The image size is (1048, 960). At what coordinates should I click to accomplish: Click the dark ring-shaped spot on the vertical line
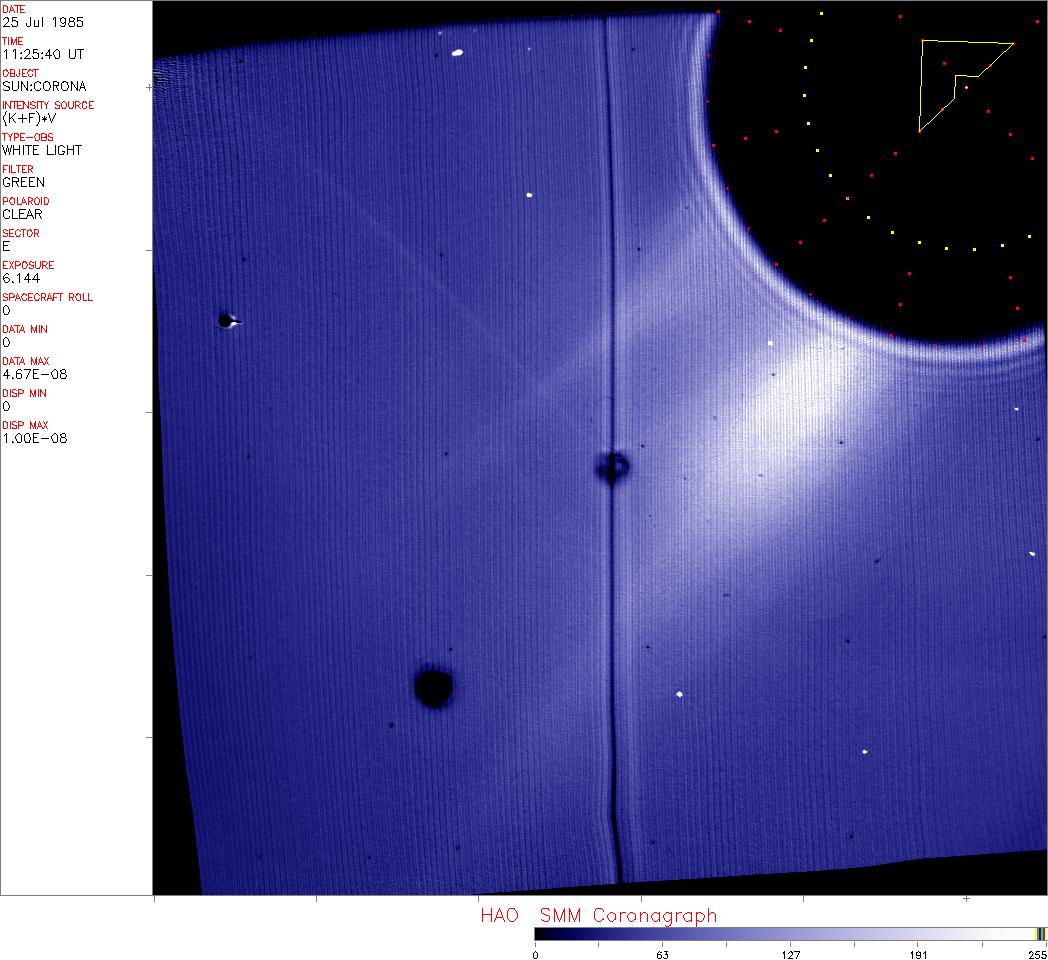[x=612, y=466]
